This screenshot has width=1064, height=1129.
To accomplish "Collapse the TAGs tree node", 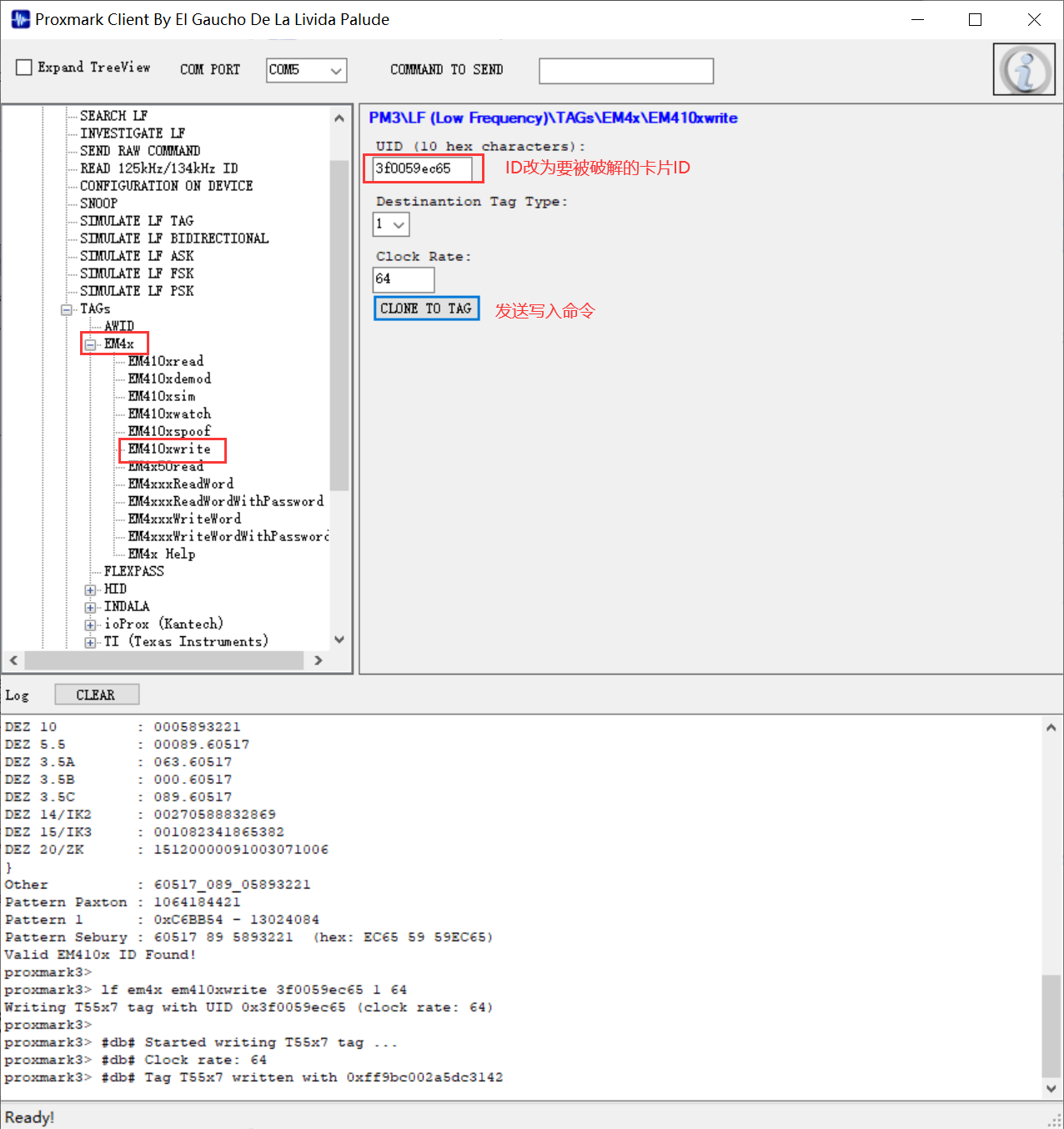I will (67, 309).
